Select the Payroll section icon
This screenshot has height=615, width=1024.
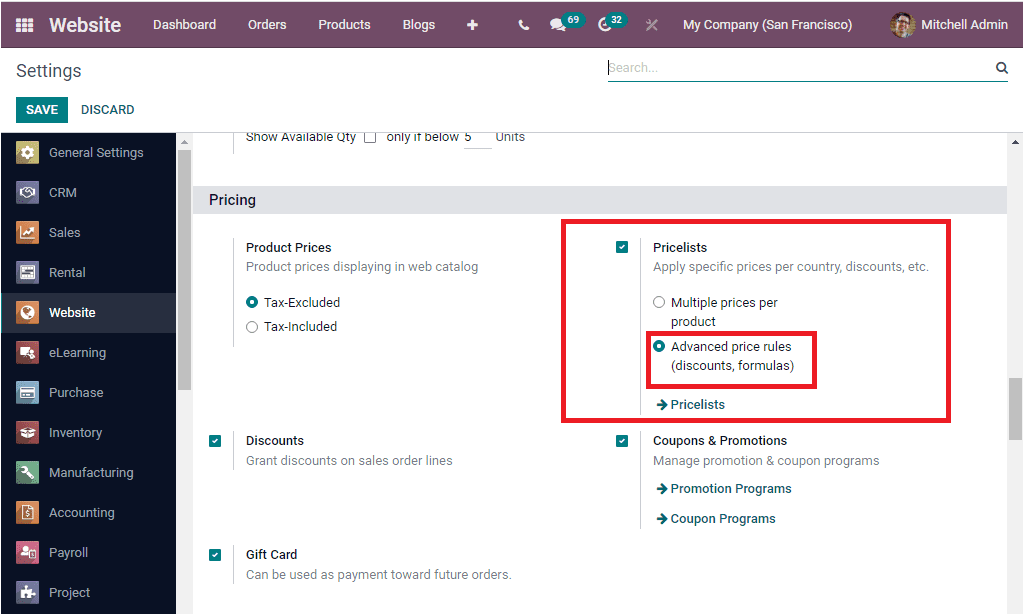(x=29, y=552)
